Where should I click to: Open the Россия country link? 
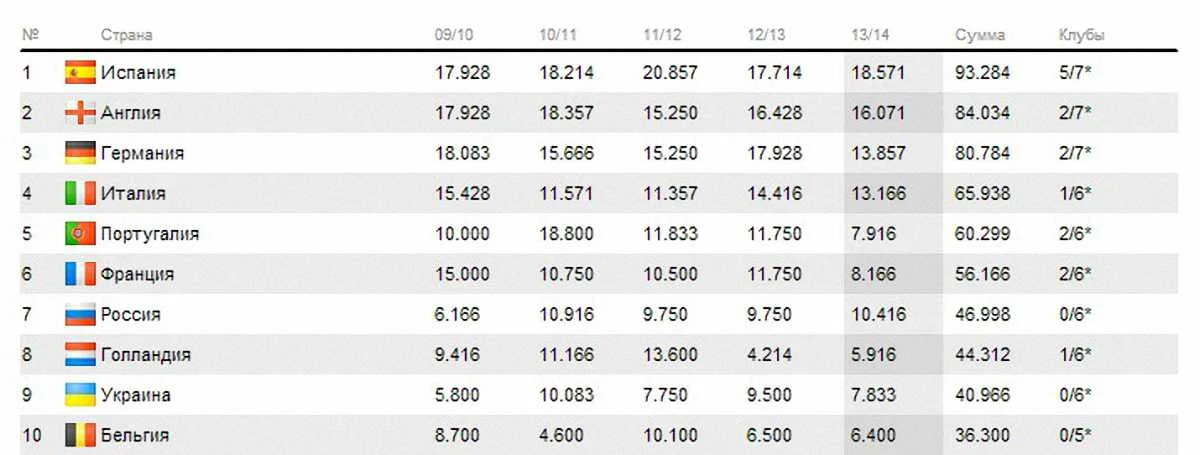pos(130,314)
